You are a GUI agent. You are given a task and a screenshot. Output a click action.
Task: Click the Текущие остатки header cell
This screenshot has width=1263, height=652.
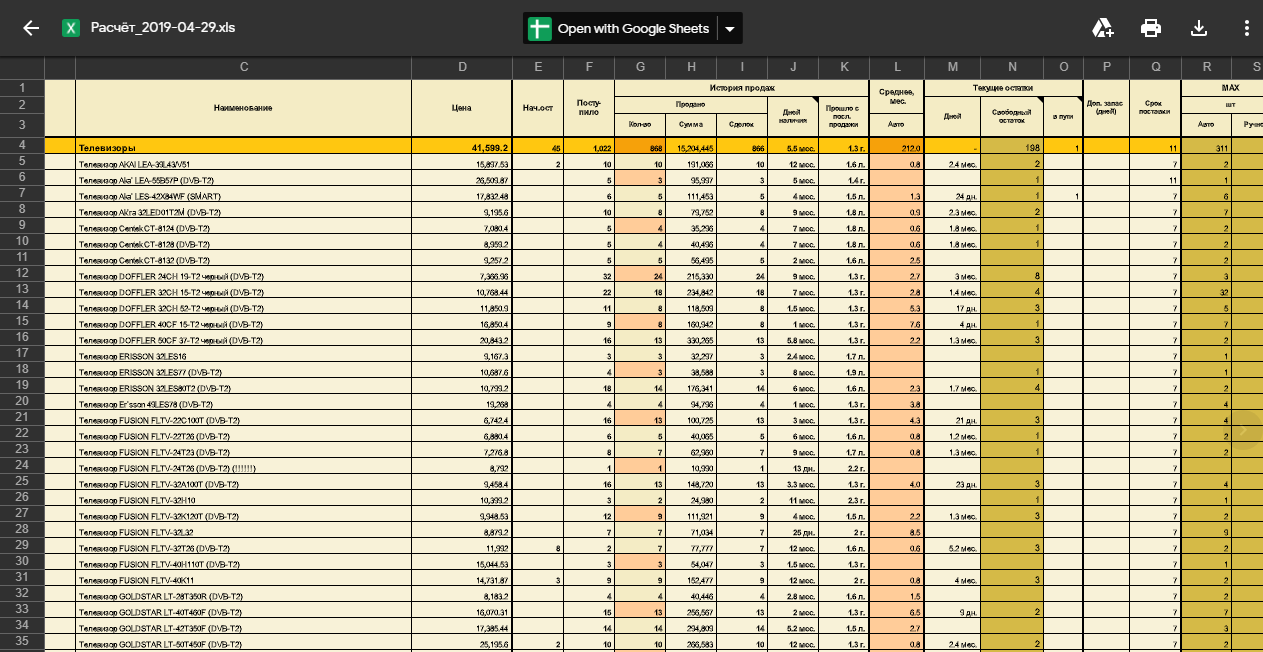click(1003, 88)
